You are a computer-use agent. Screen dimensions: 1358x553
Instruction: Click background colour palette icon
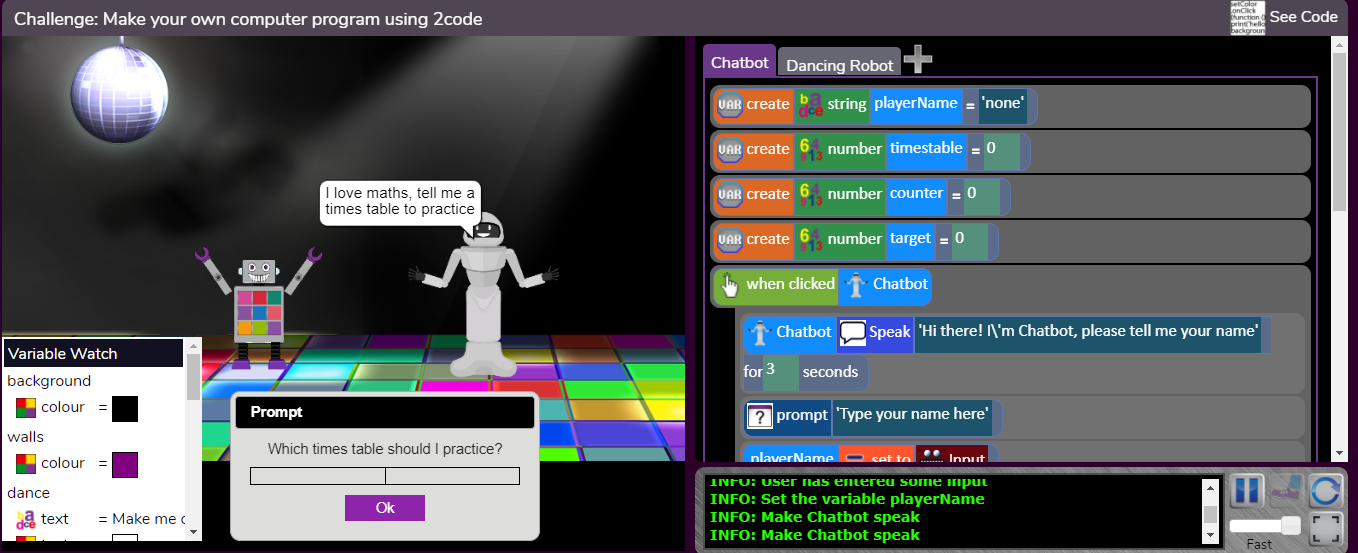point(25,408)
